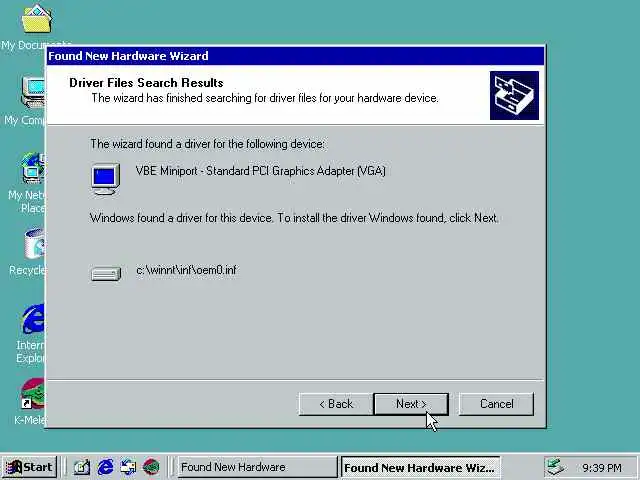Image resolution: width=640 pixels, height=480 pixels.
Task: Click the Show Desktop quick launch icon
Action: [82, 467]
